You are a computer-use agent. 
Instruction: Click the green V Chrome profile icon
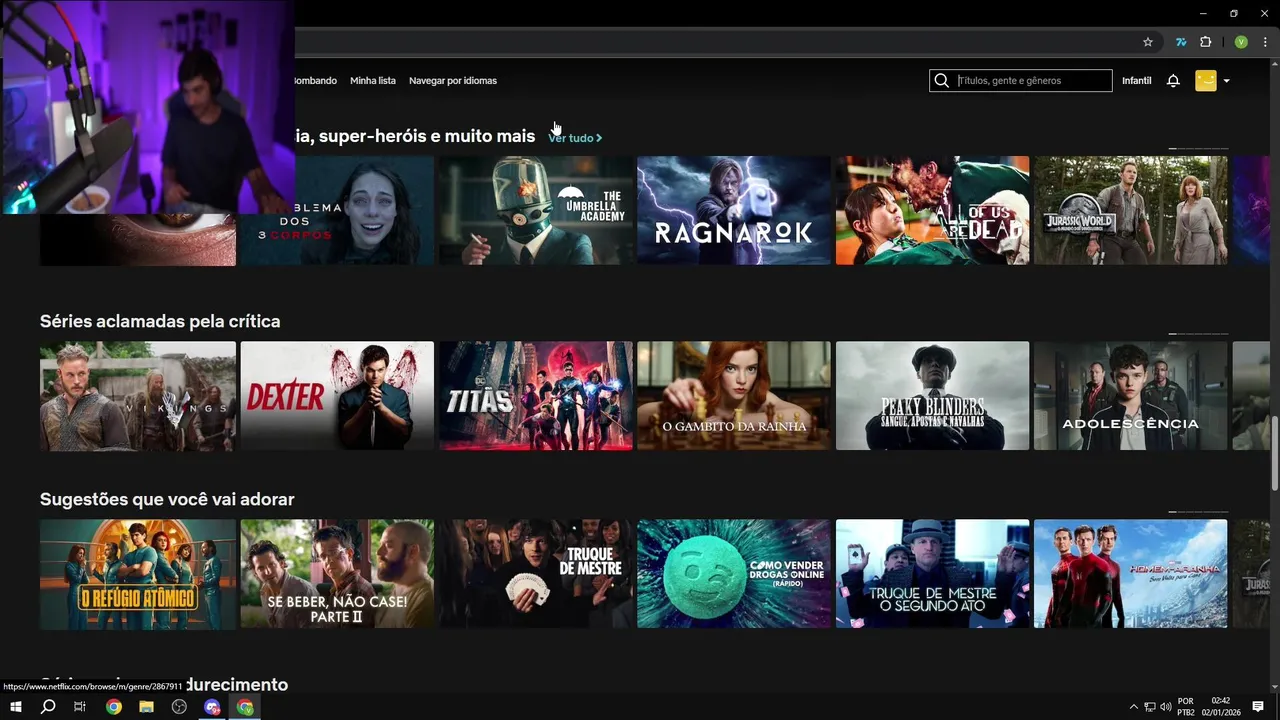1241,42
